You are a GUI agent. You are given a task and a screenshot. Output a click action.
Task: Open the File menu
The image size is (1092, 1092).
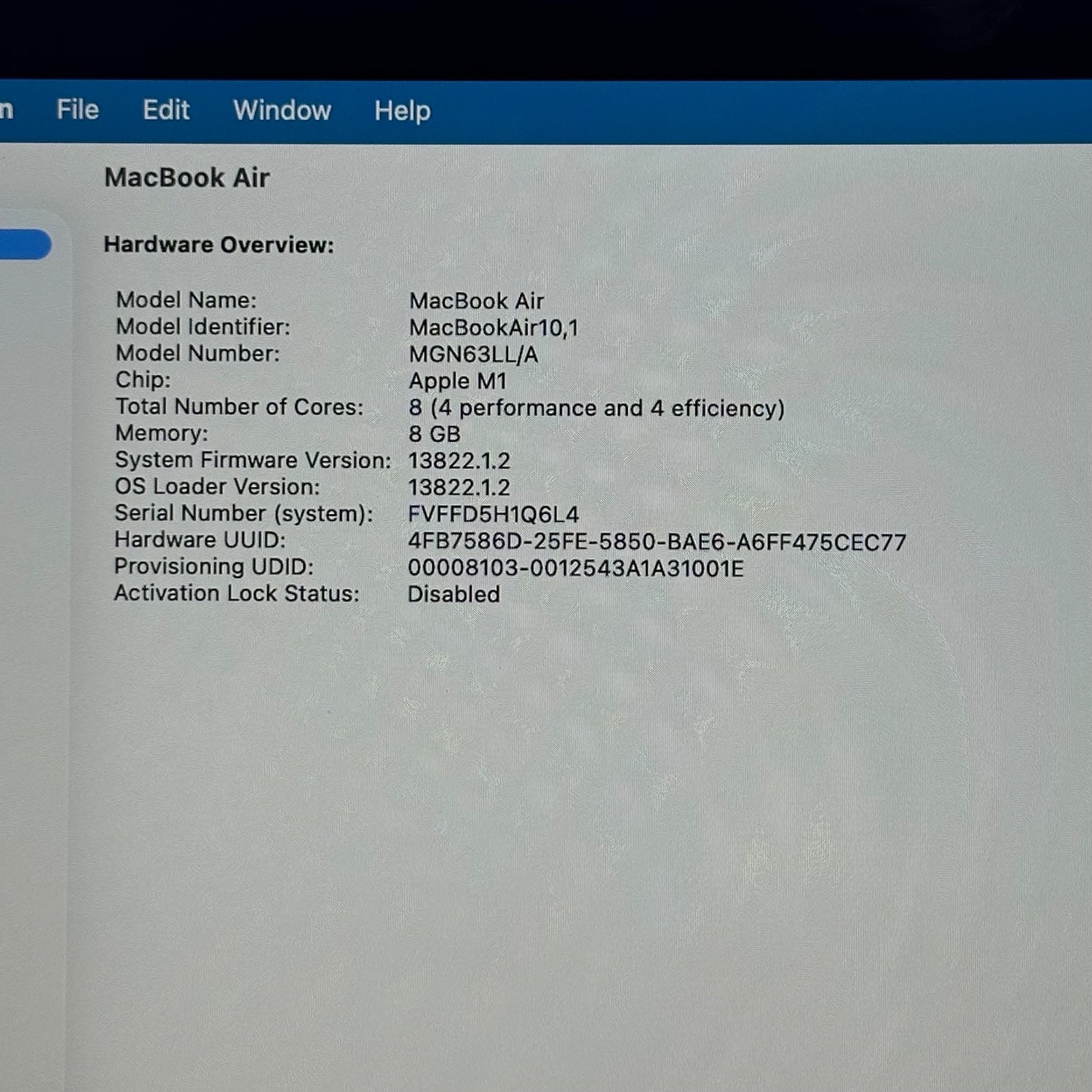tap(77, 110)
